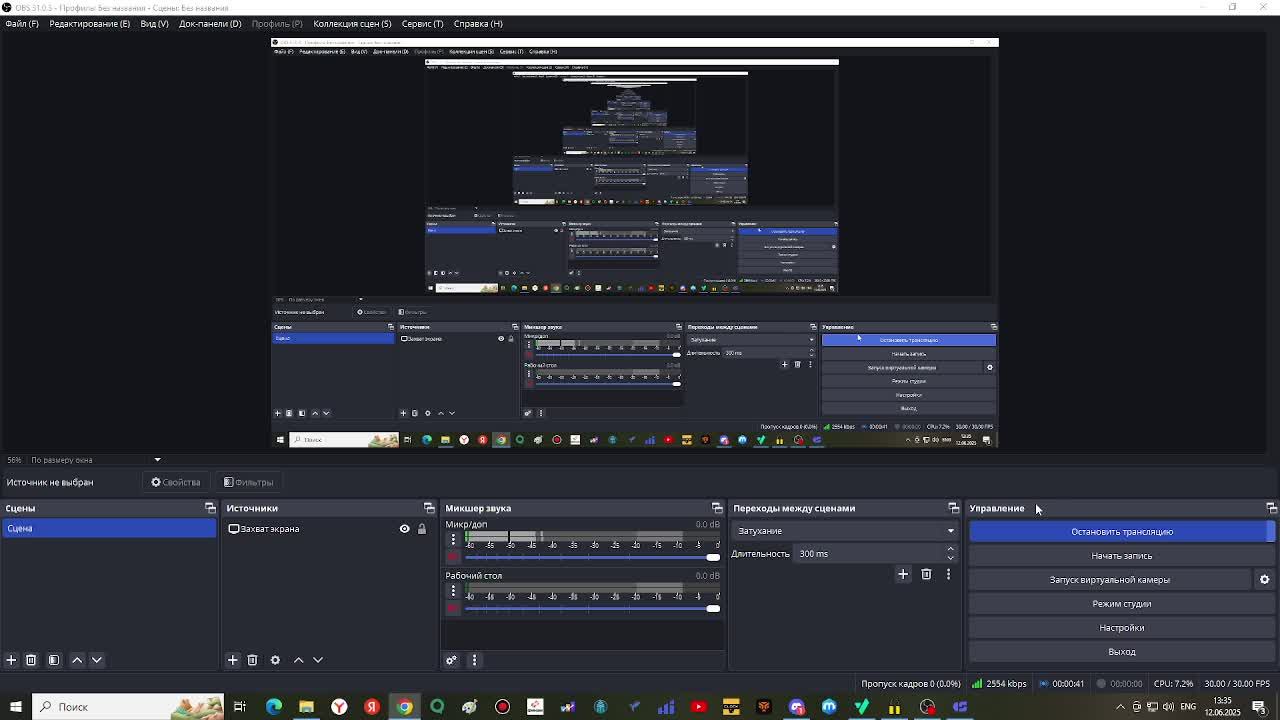Image resolution: width=1280 pixels, height=720 pixels.
Task: Open preview scaling dropdown По размеру окна
Action: coord(95,460)
